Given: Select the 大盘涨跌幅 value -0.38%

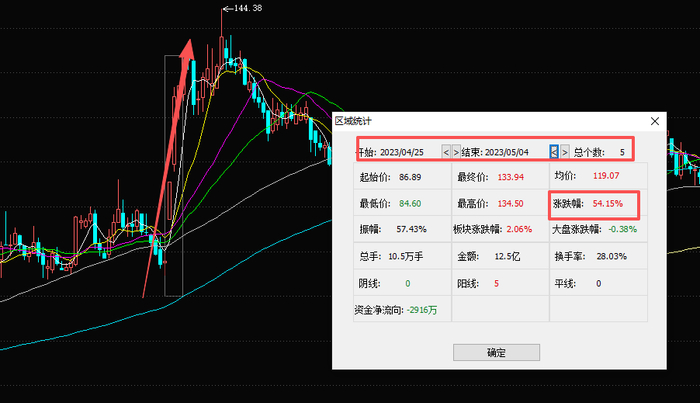Looking at the screenshot, I should 622,229.
